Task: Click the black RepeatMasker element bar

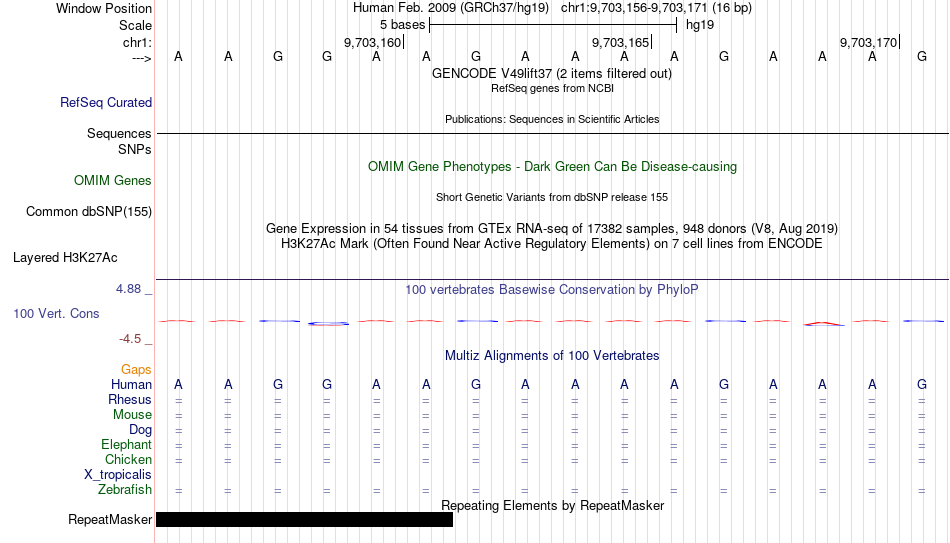Action: point(304,519)
